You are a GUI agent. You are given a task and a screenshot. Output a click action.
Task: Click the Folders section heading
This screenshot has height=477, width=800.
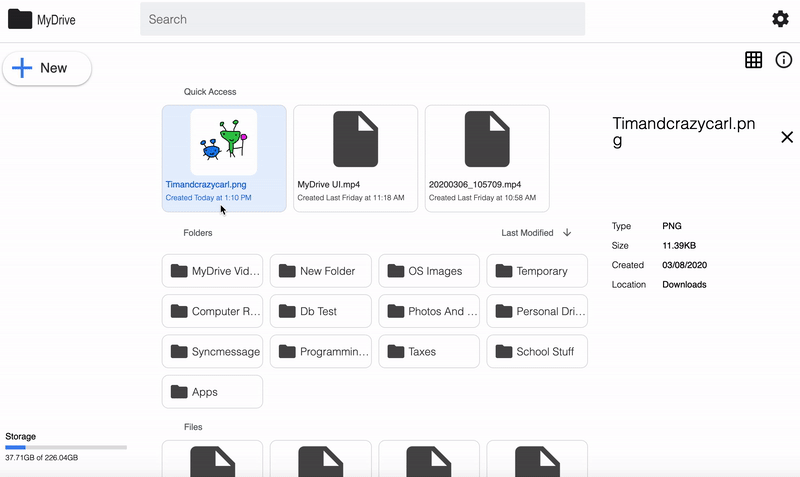click(198, 233)
